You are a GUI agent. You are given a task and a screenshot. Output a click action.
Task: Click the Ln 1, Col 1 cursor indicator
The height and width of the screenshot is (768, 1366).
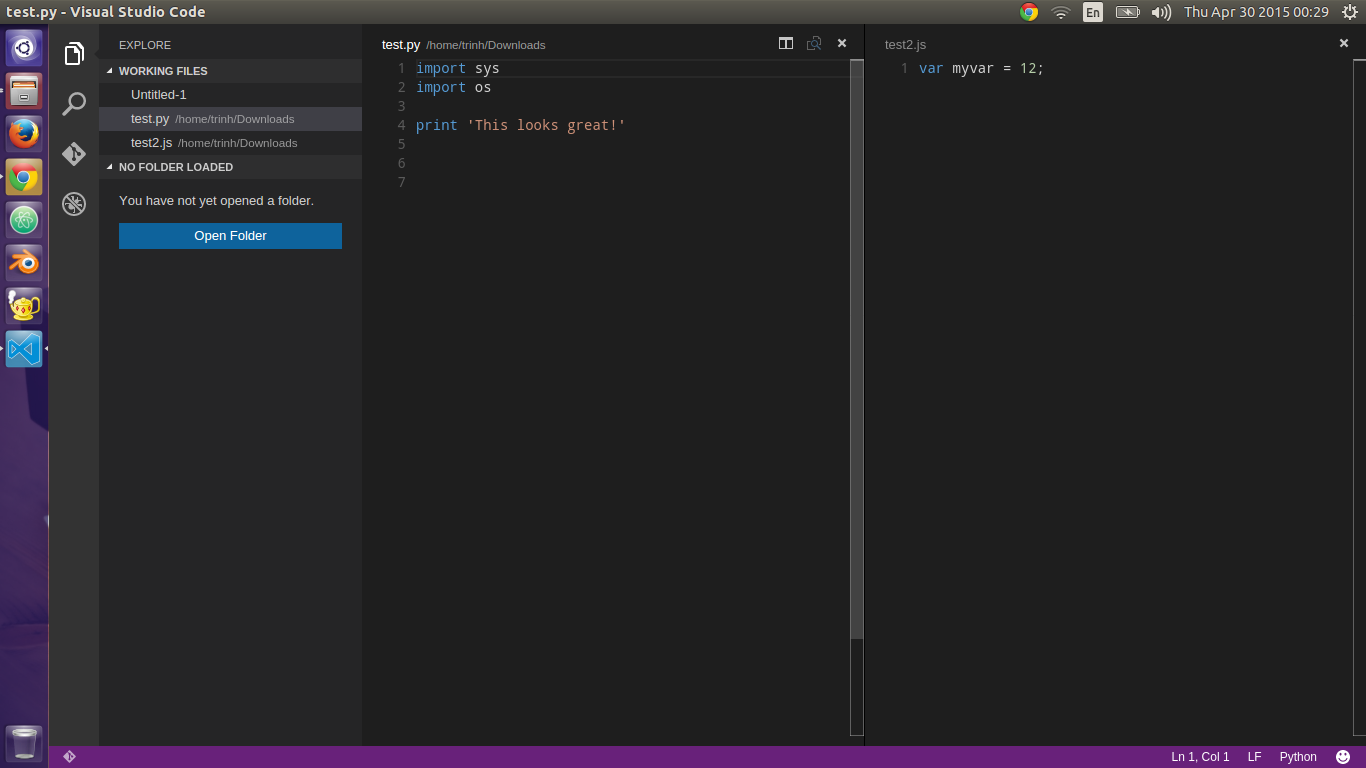1199,756
